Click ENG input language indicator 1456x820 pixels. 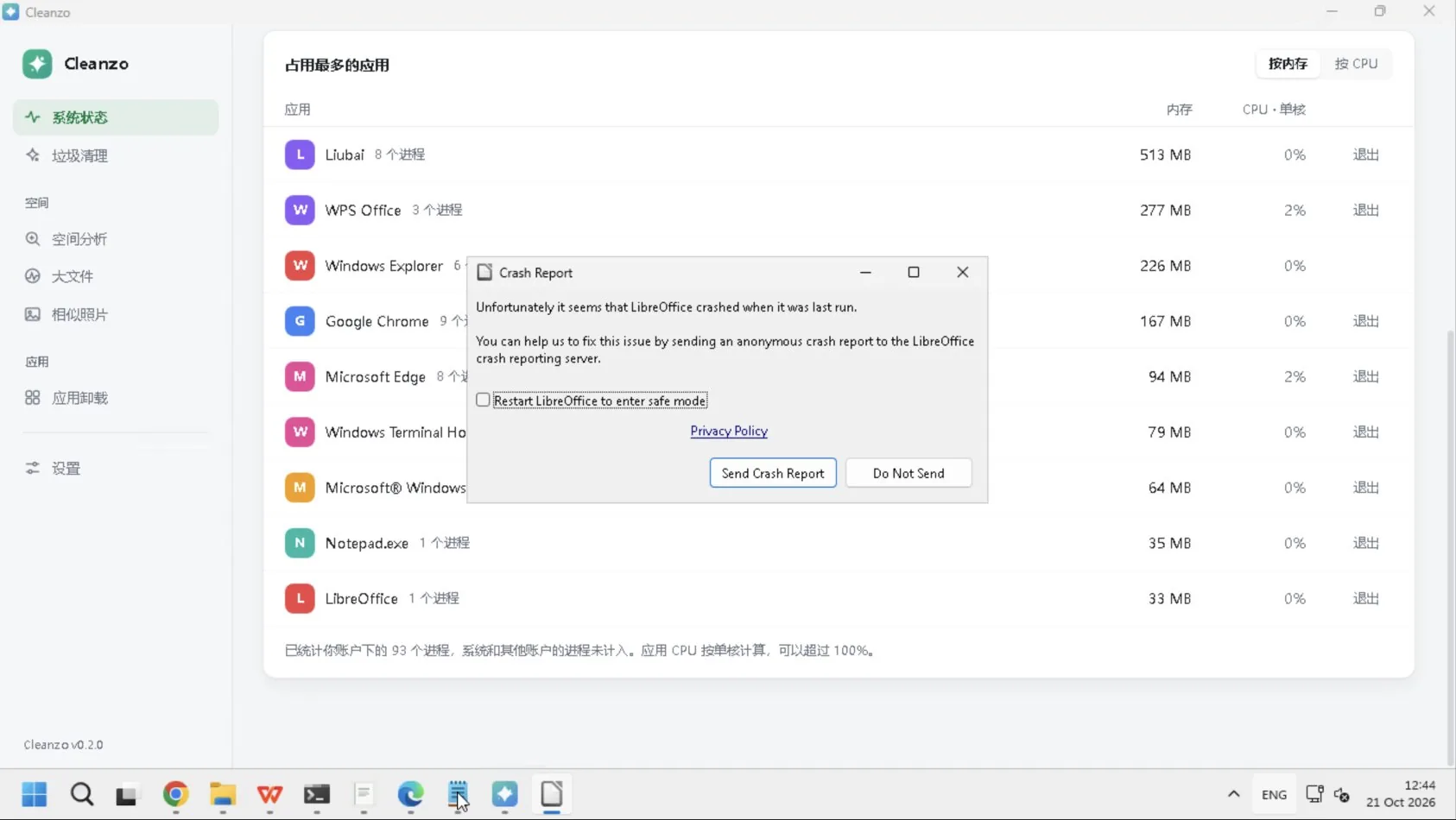pos(1274,795)
